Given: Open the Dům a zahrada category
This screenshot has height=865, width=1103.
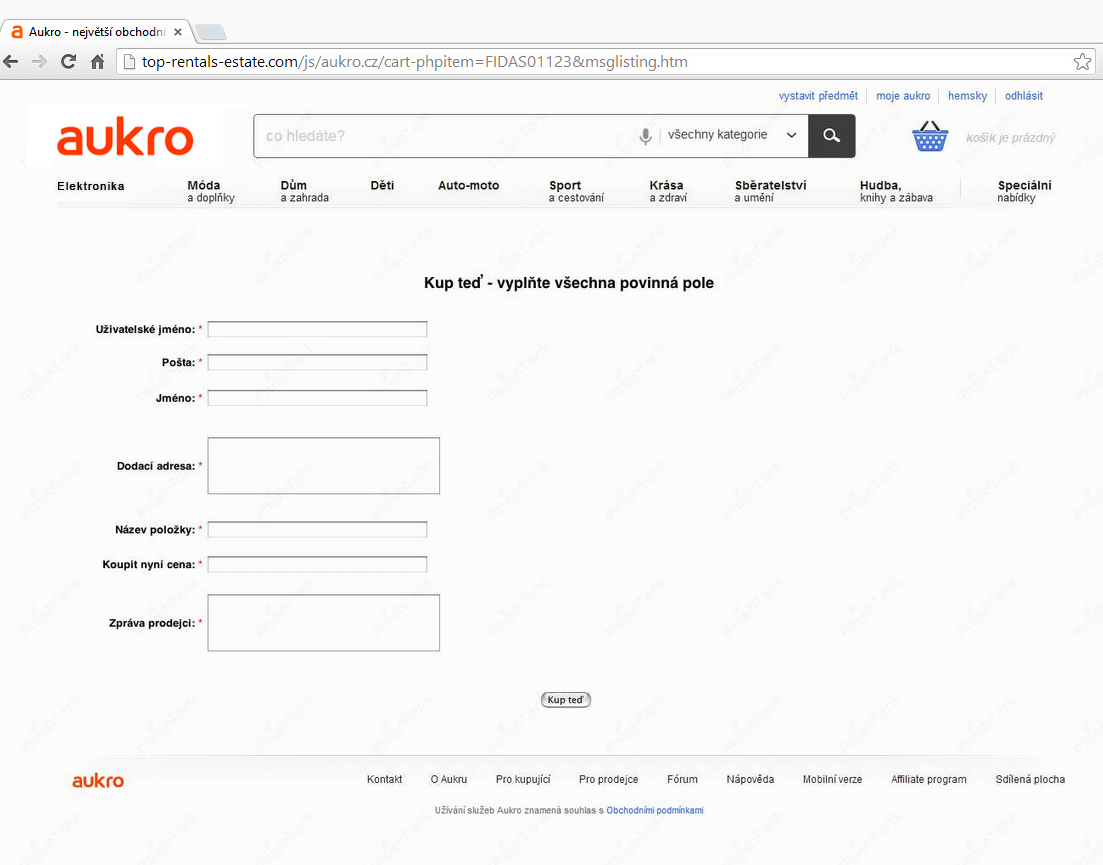Looking at the screenshot, I should pyautogui.click(x=305, y=191).
